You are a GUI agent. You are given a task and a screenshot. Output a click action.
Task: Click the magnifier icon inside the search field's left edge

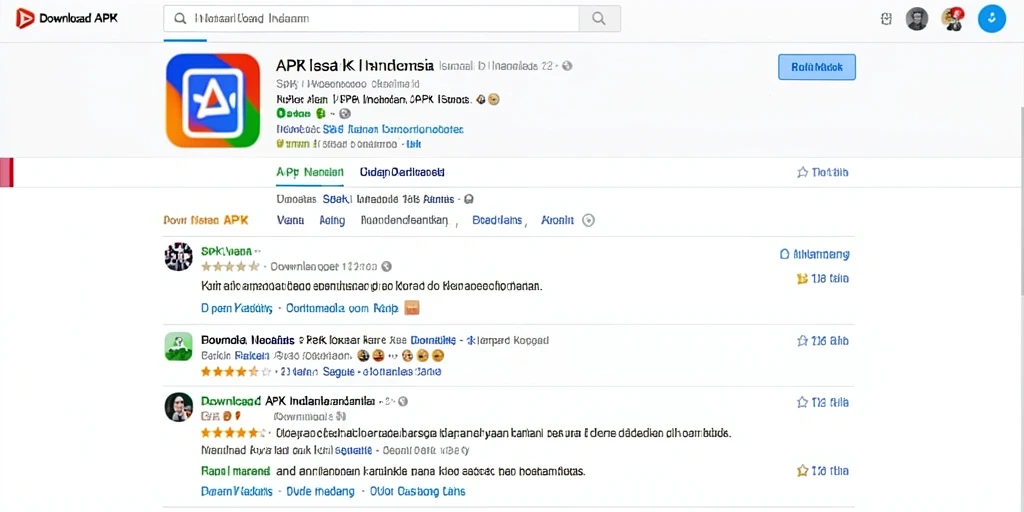click(180, 19)
